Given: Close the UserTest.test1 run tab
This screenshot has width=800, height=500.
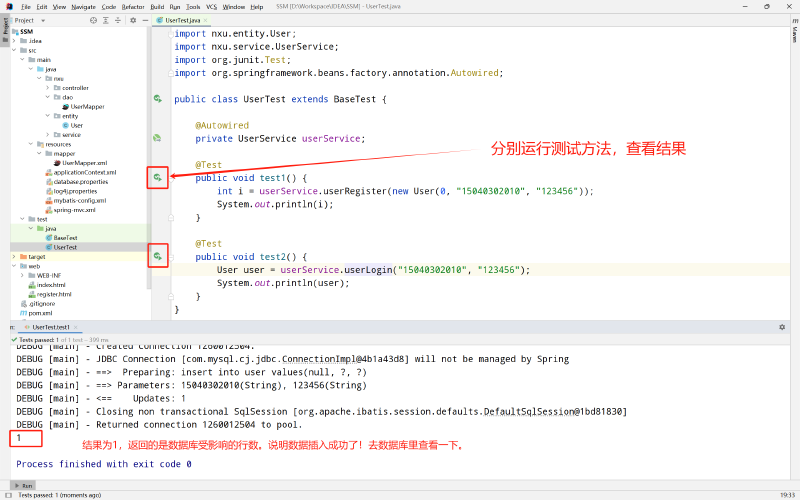Looking at the screenshot, I should point(76,327).
